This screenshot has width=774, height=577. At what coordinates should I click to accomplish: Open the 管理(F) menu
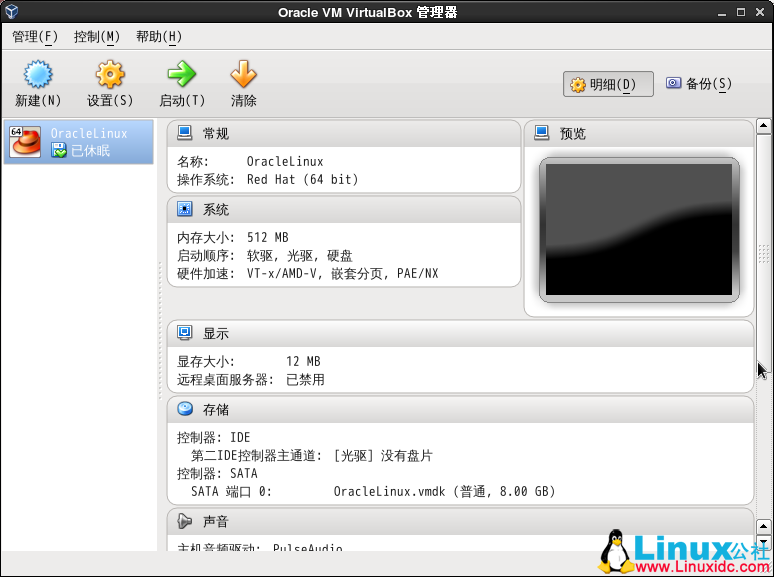coord(35,37)
